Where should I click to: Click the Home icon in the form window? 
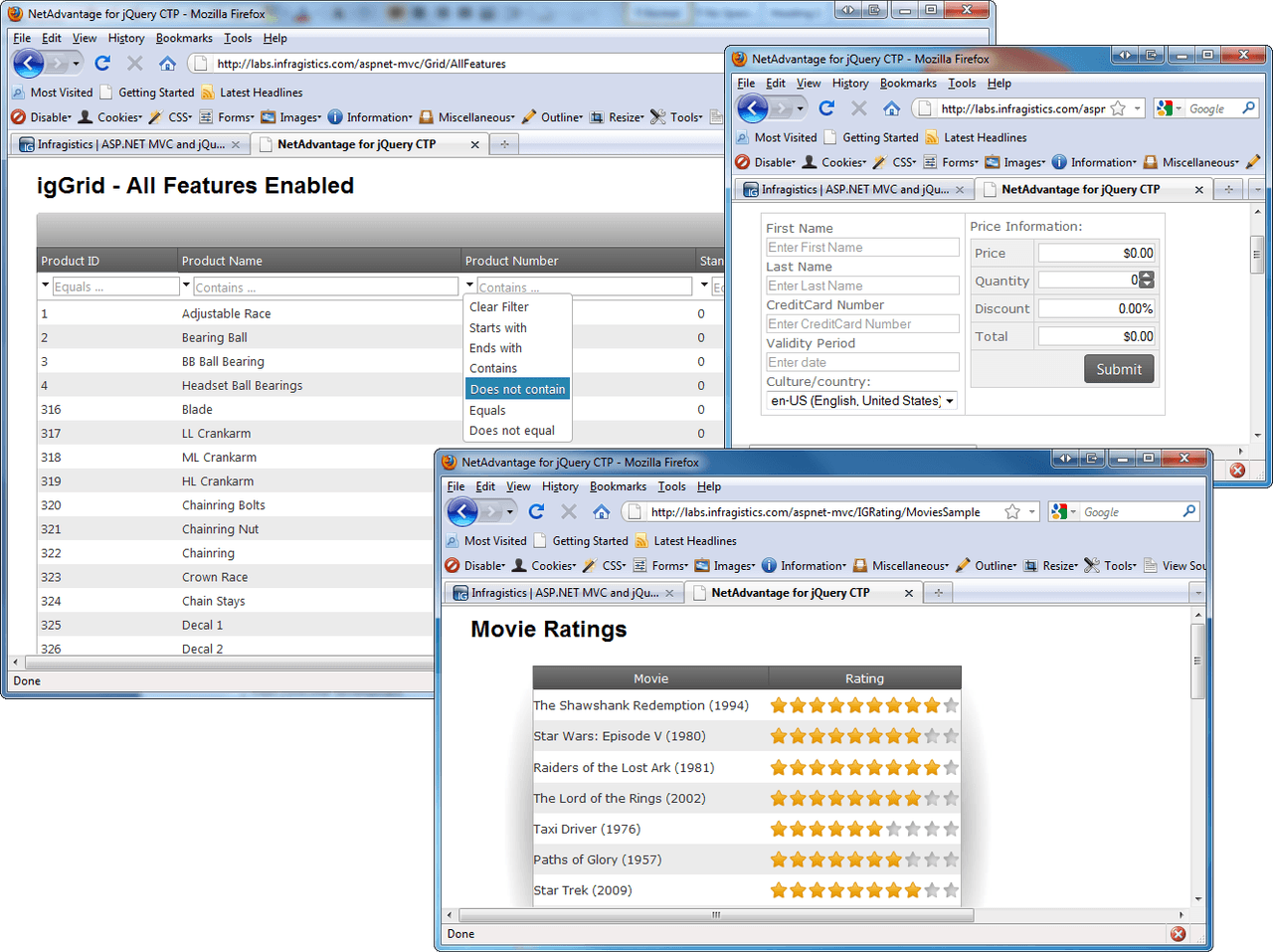point(892,108)
